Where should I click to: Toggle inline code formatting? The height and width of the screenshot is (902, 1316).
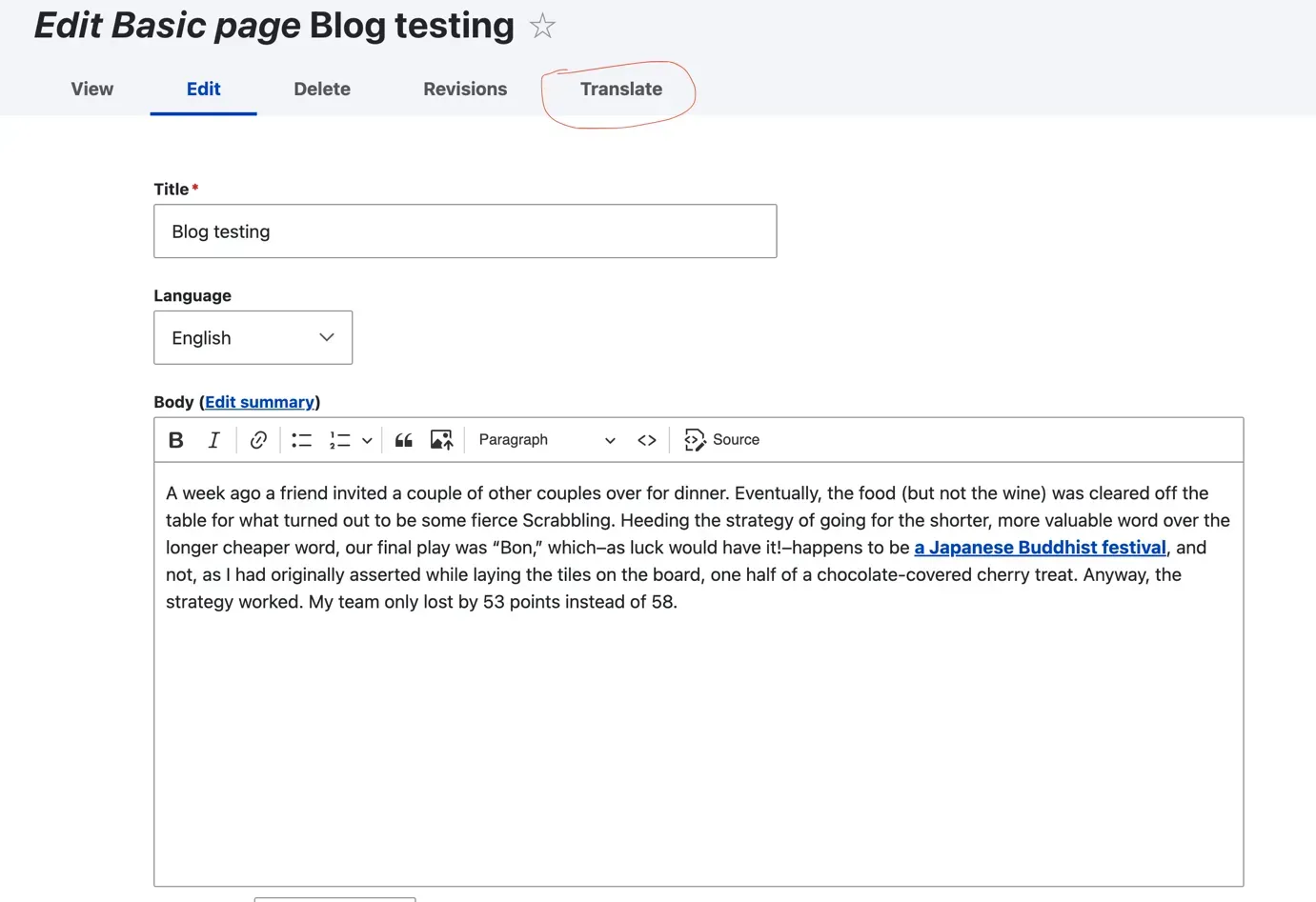tap(647, 440)
